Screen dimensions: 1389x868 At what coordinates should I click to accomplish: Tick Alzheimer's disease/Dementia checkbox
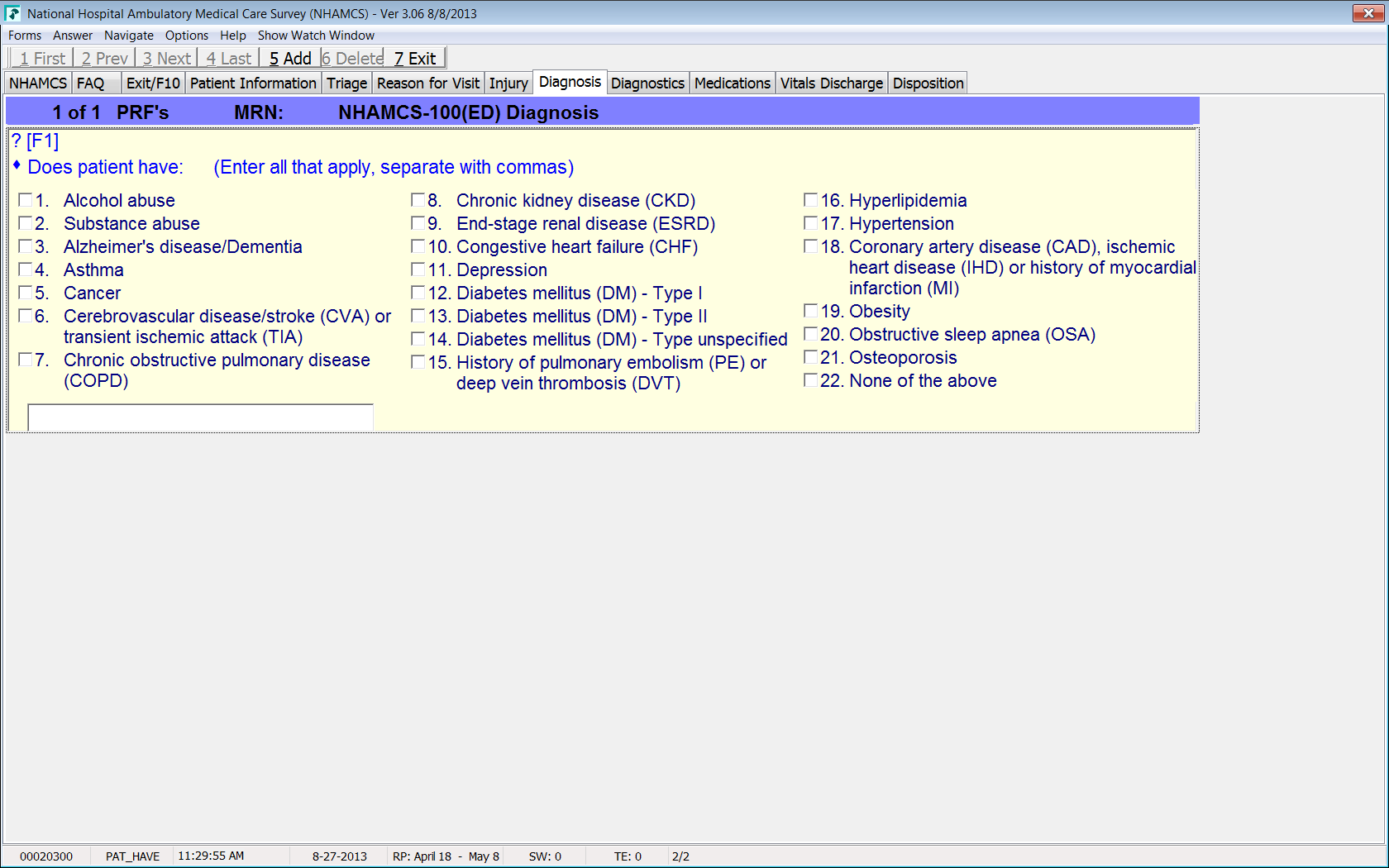(x=26, y=246)
